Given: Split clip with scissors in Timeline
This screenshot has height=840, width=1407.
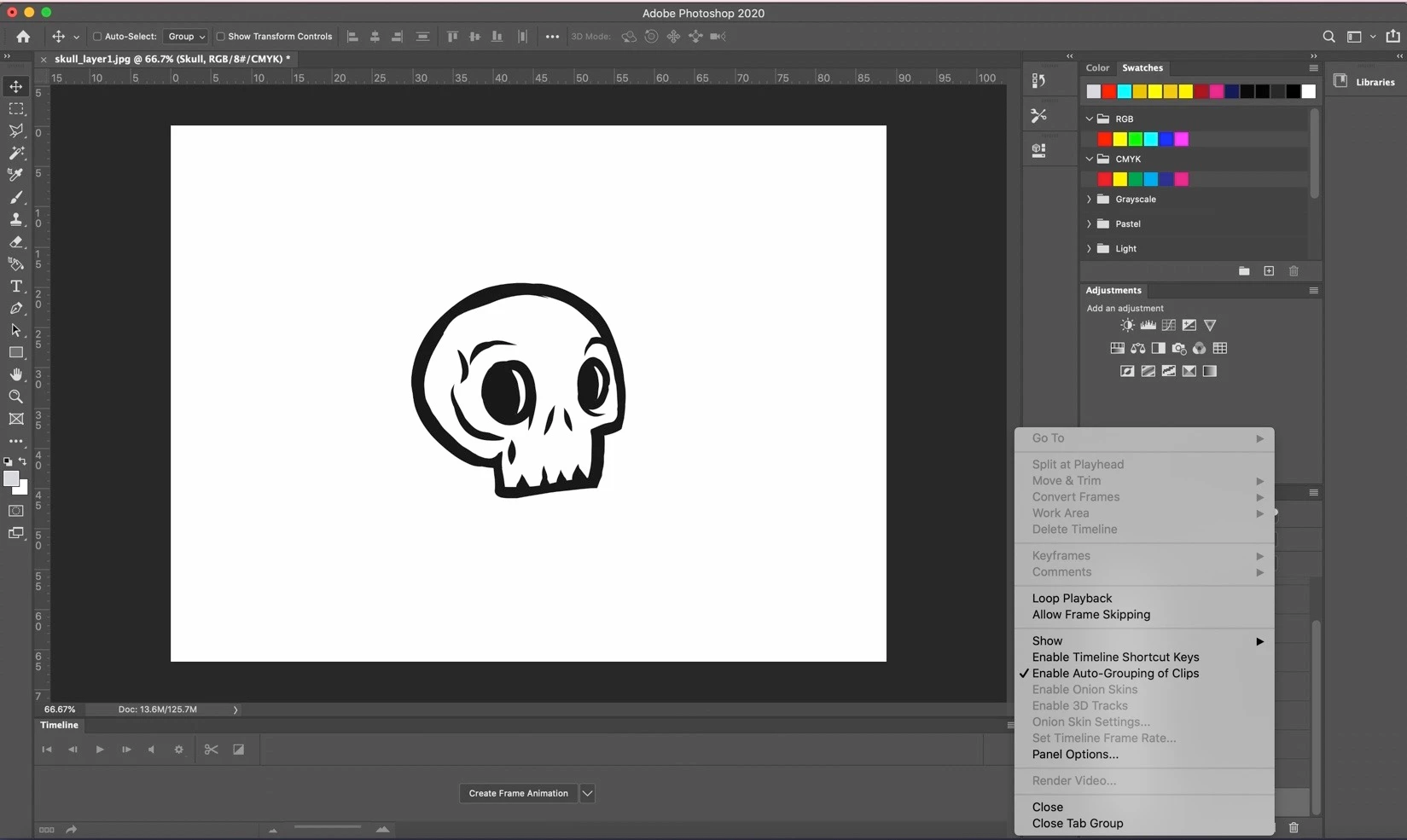Looking at the screenshot, I should tap(211, 750).
